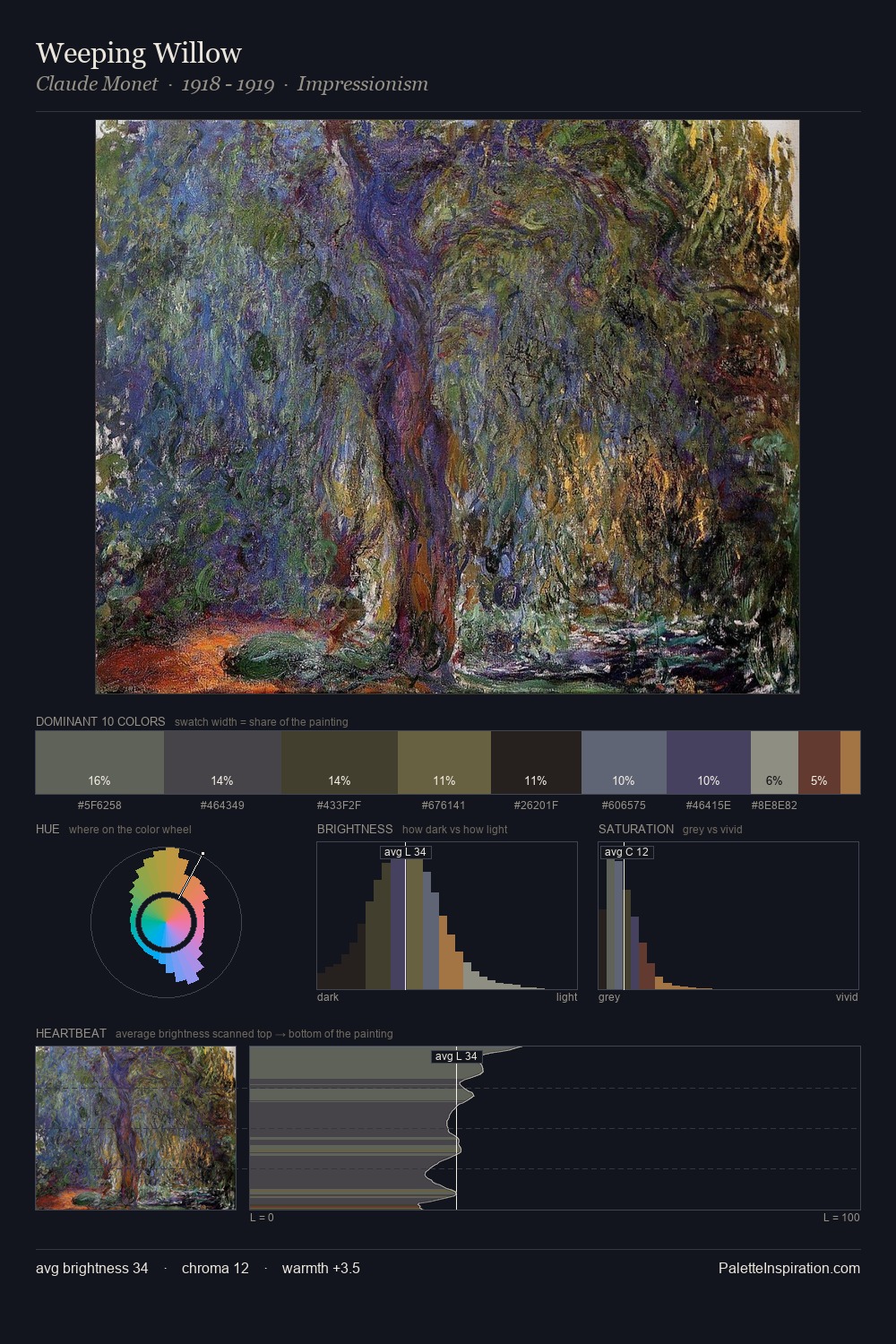The height and width of the screenshot is (1344, 896).
Task: Click the #606575 hex code label
Action: 624,806
